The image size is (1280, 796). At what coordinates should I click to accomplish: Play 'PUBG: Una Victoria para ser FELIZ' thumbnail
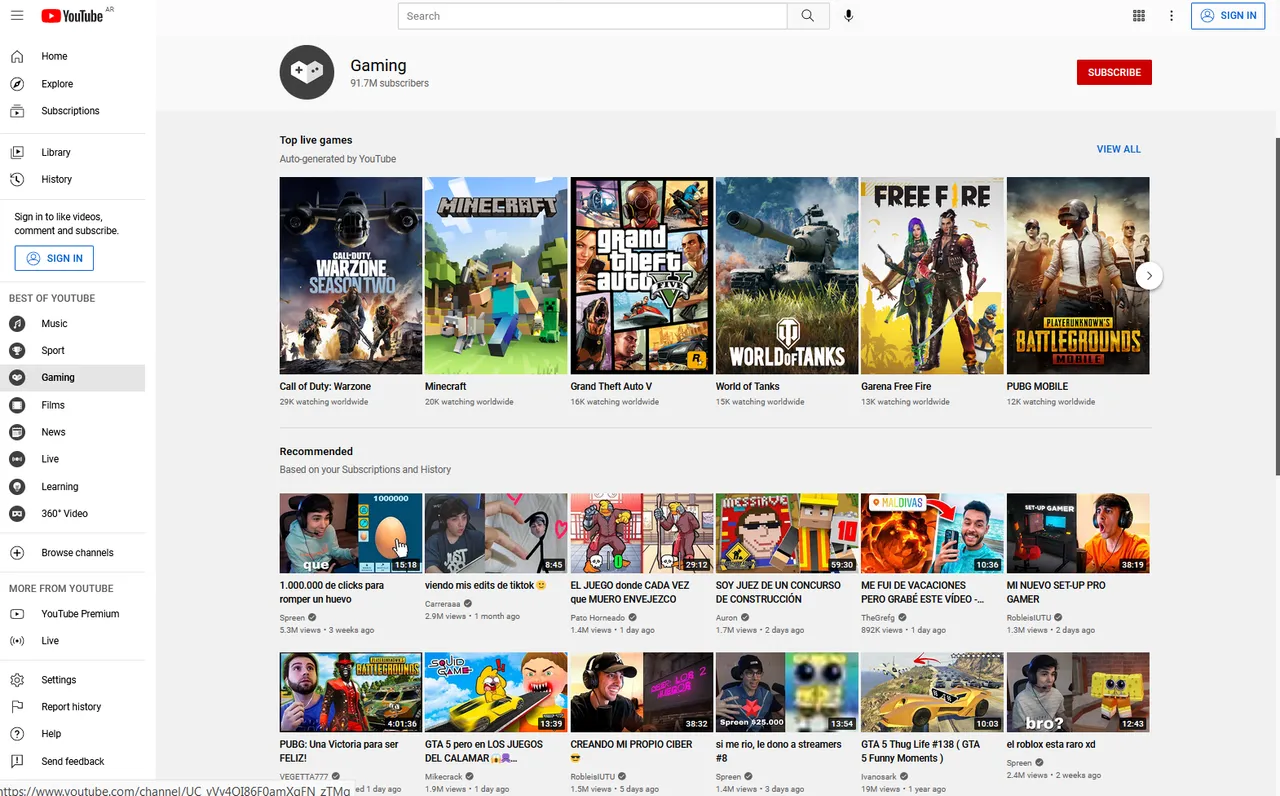[351, 692]
